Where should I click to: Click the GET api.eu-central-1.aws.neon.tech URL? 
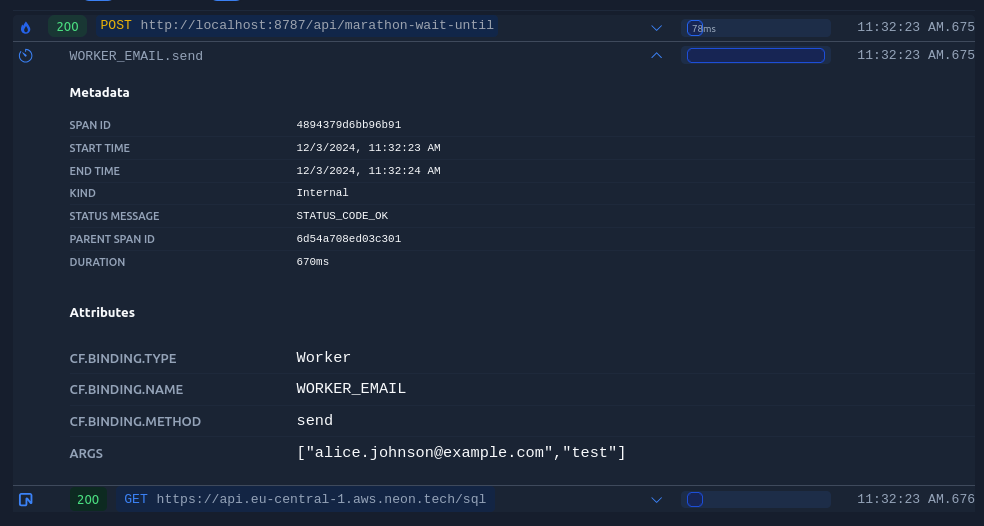click(x=320, y=499)
